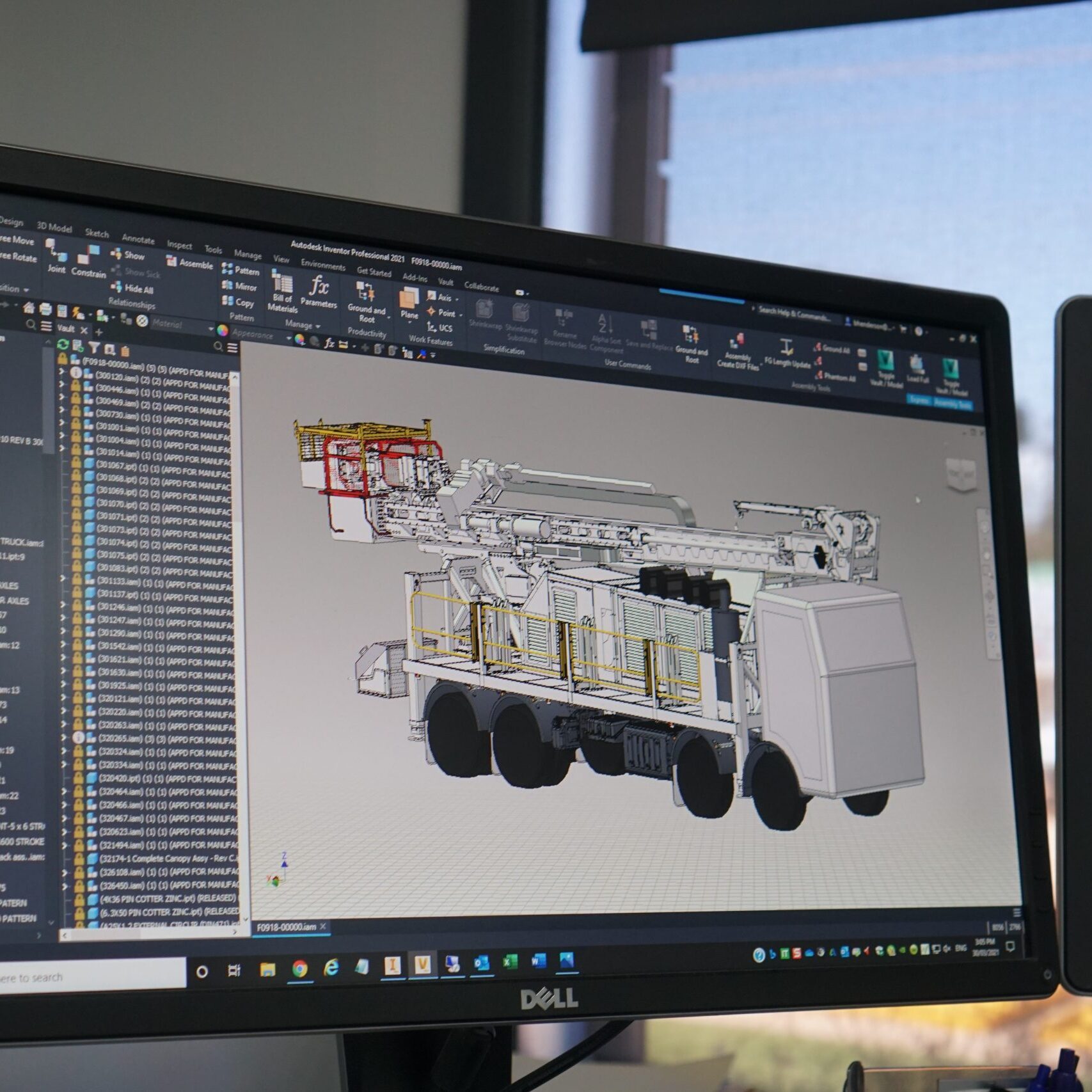This screenshot has width=1092, height=1092.
Task: Toggle Show relationships
Action: (x=128, y=255)
